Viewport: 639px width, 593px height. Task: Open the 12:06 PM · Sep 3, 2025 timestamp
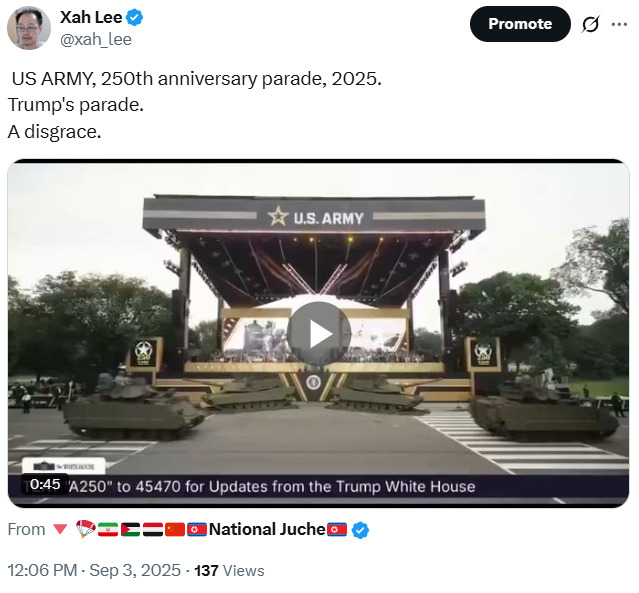94,570
